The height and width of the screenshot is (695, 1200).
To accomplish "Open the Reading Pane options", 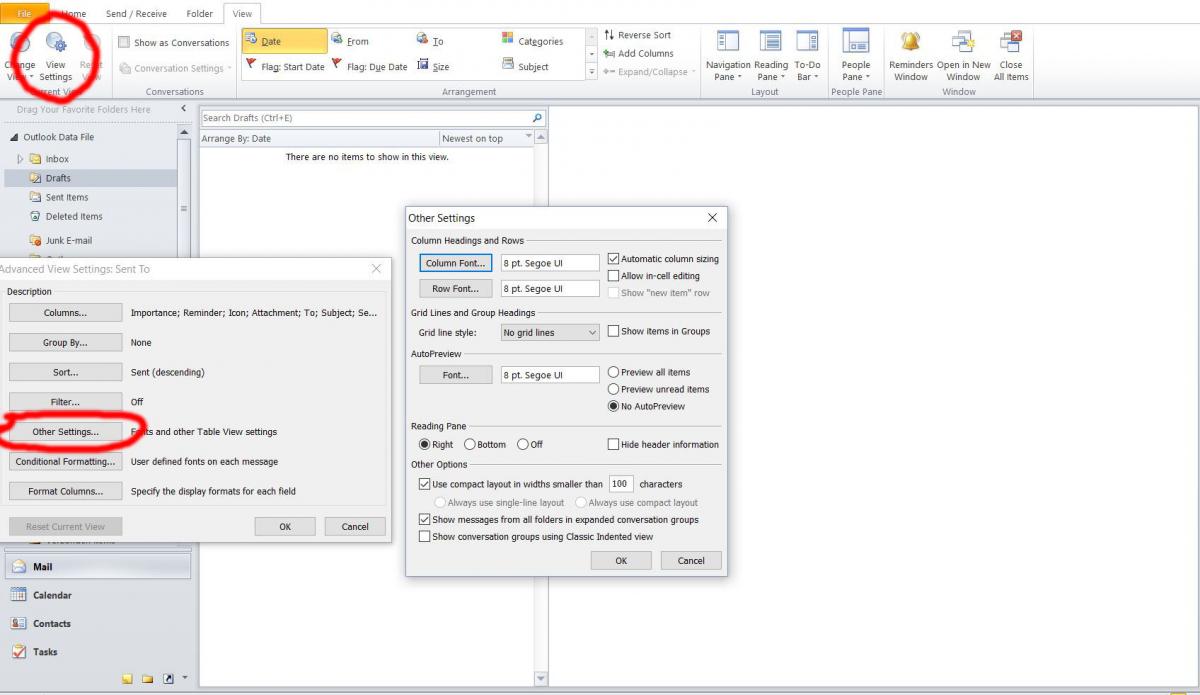I will point(771,56).
